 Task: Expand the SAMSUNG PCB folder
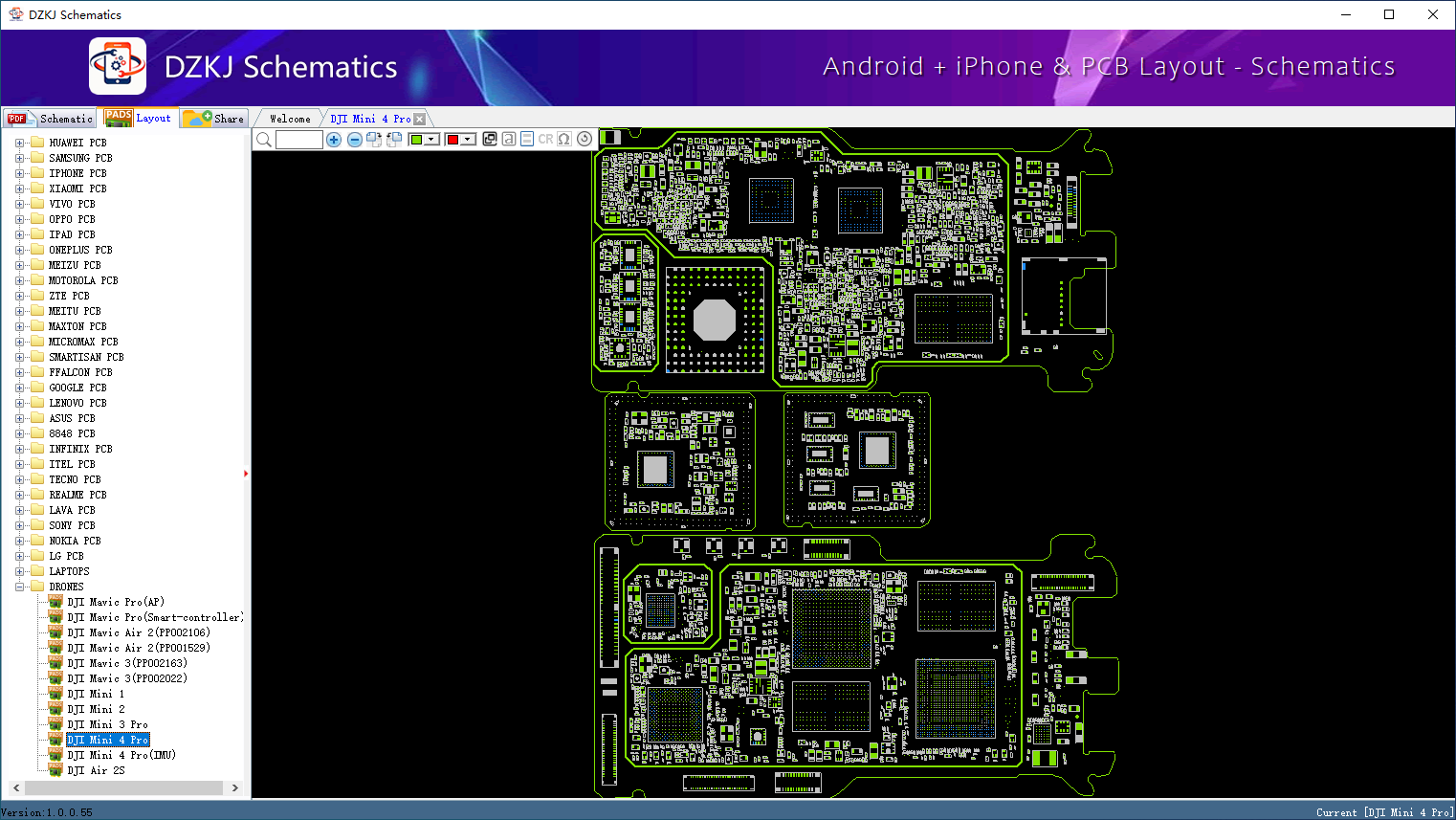(19, 158)
